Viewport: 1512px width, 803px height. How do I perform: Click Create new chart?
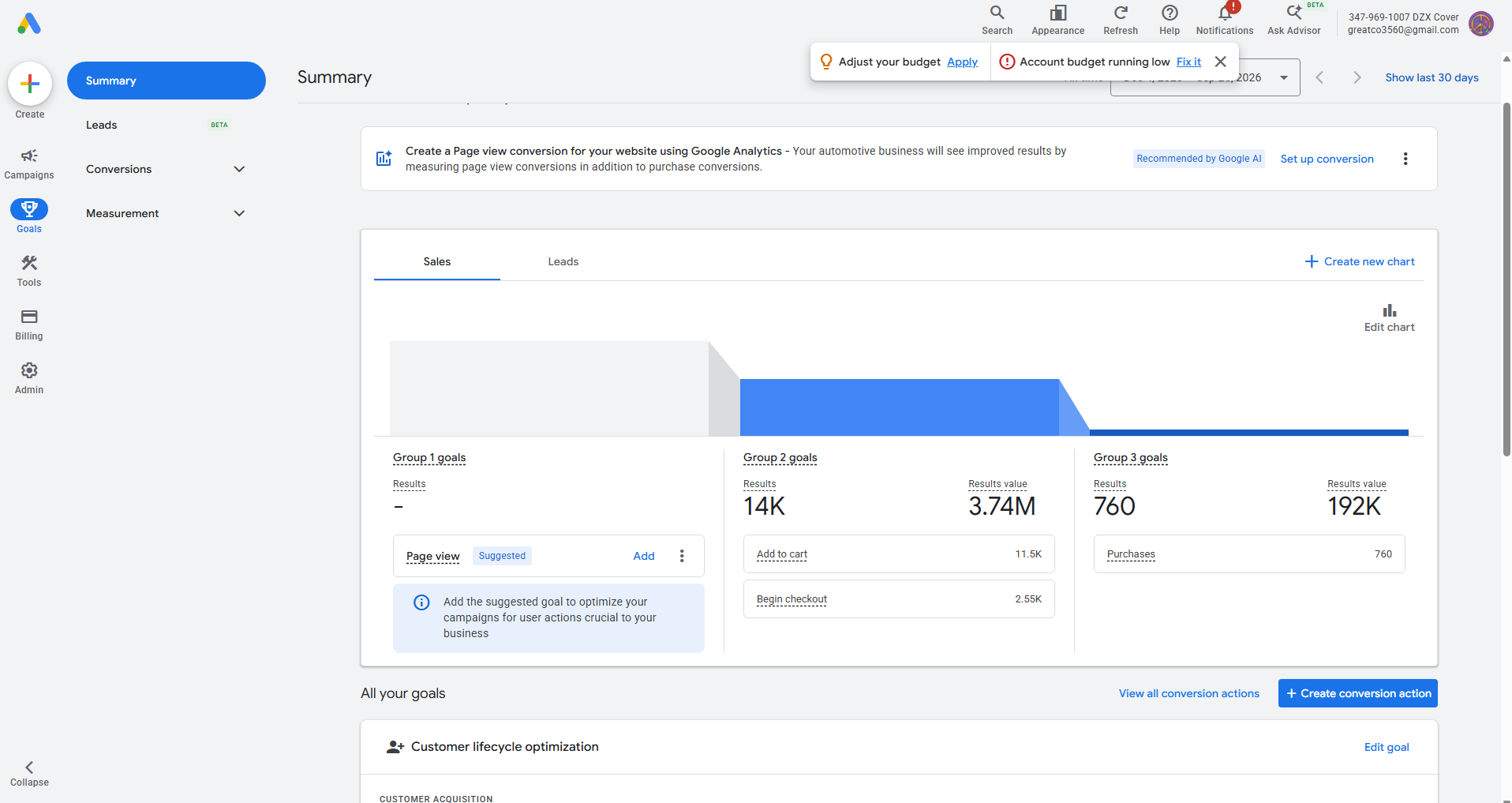pos(1360,261)
